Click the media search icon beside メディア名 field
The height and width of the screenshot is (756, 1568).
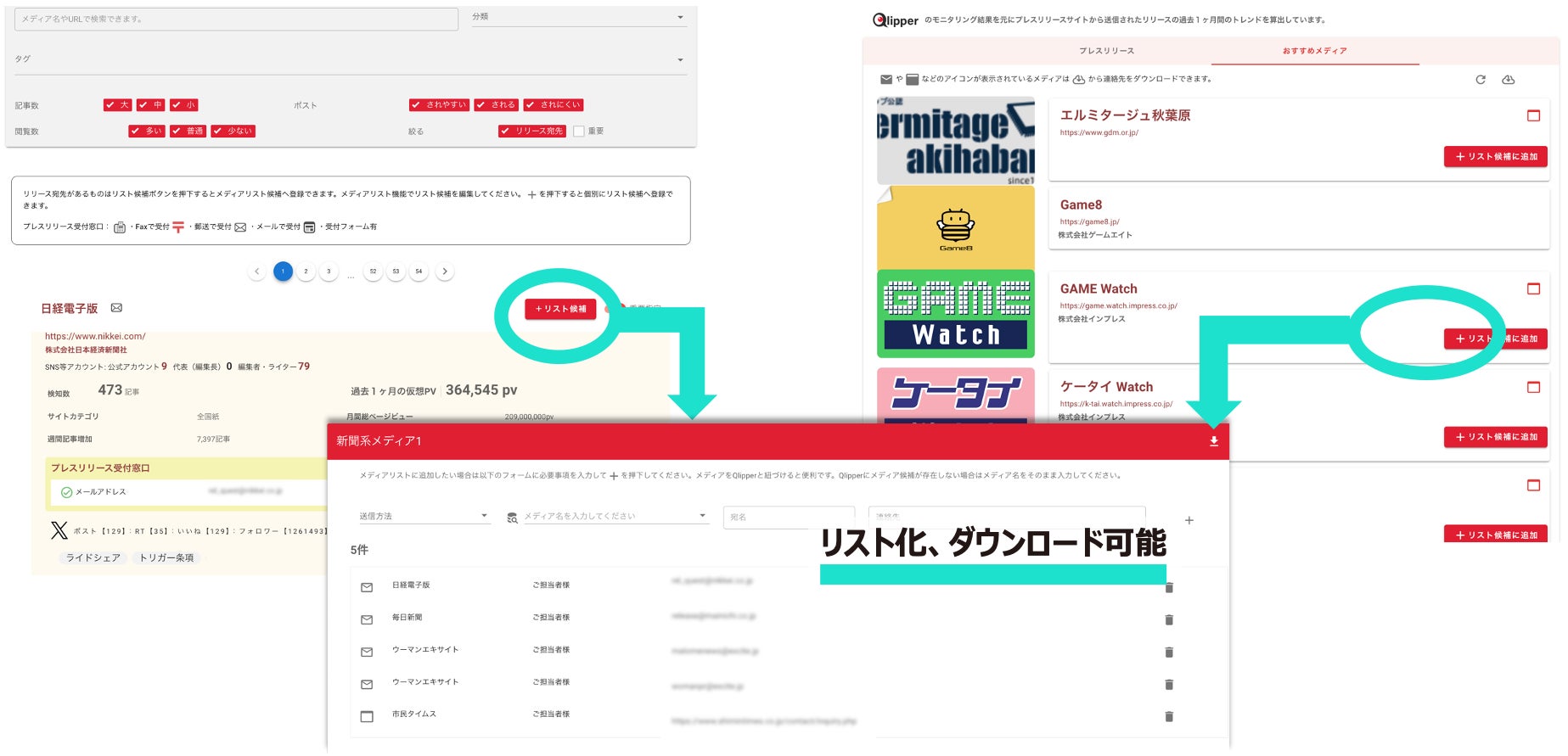tap(512, 518)
